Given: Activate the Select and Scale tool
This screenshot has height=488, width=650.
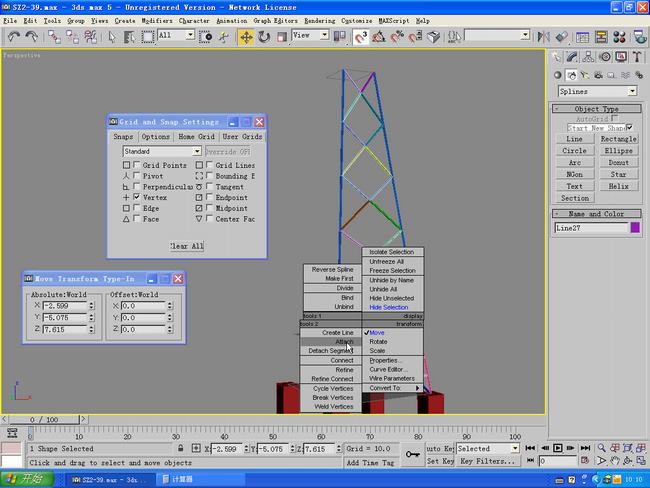Looking at the screenshot, I should [x=281, y=37].
